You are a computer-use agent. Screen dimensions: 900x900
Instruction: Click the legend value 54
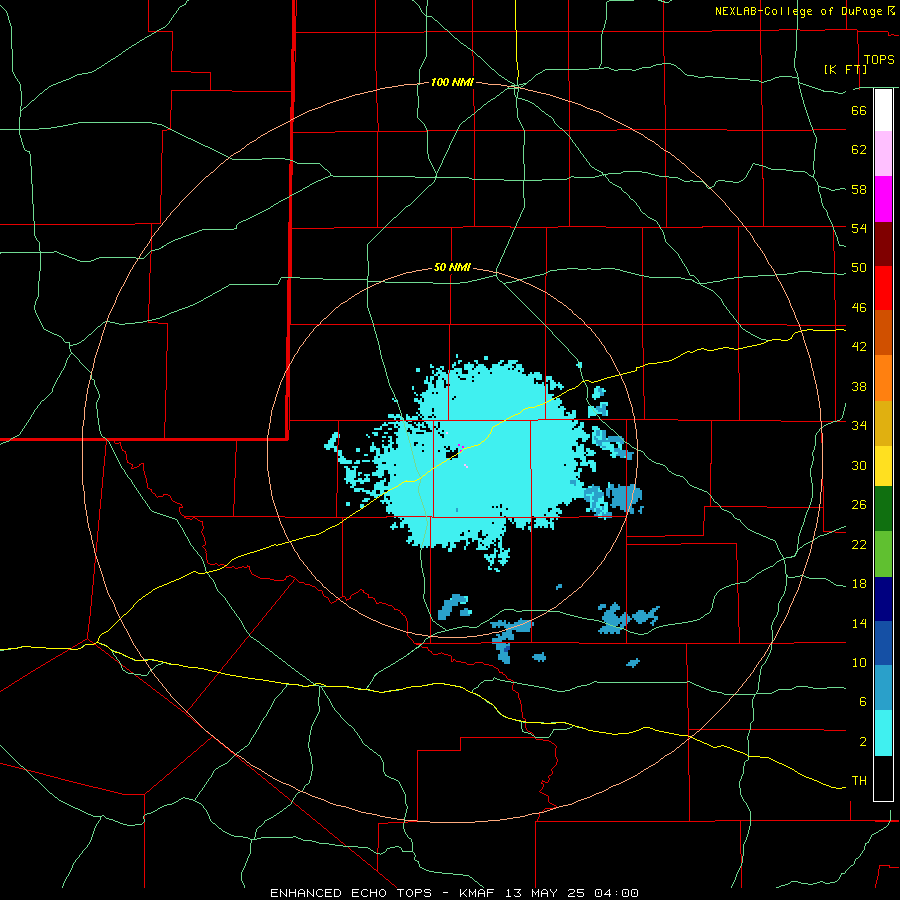coord(859,228)
